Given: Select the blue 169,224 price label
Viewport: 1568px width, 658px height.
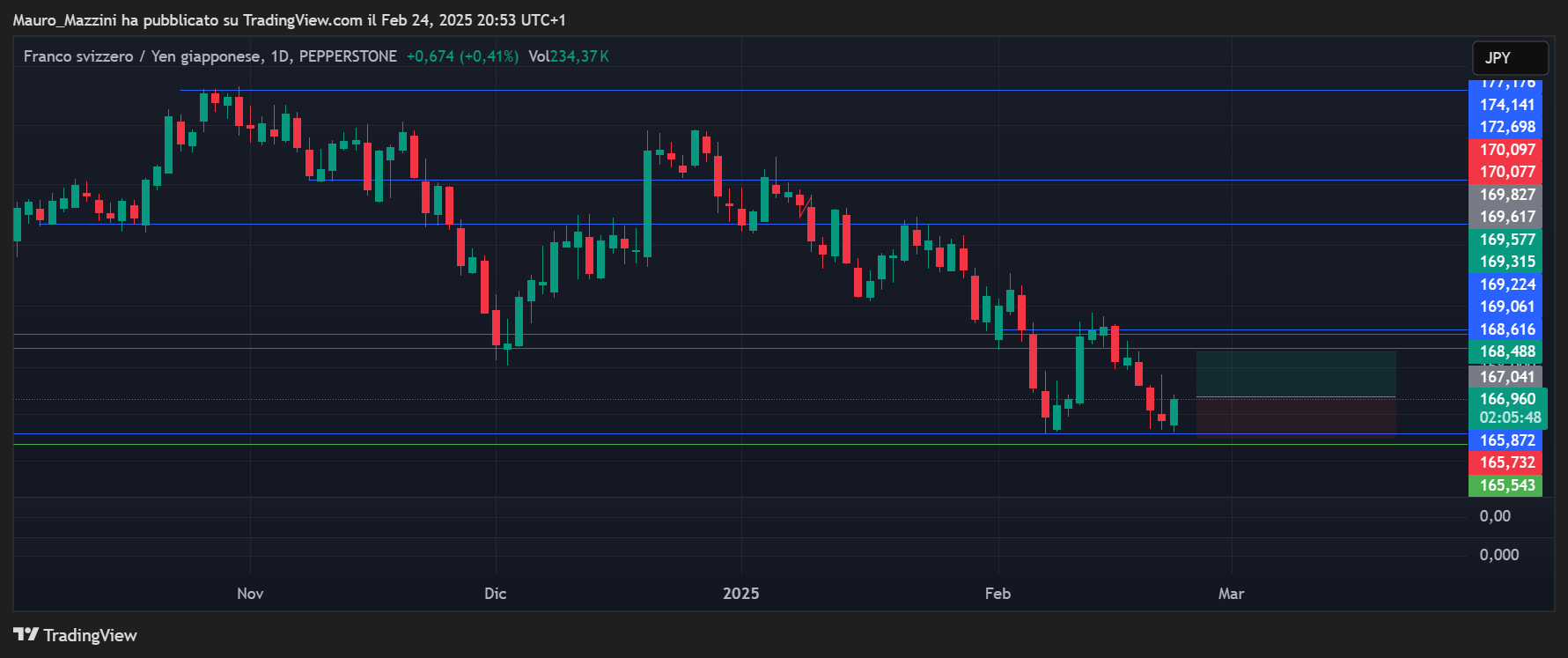Looking at the screenshot, I should point(1505,285).
